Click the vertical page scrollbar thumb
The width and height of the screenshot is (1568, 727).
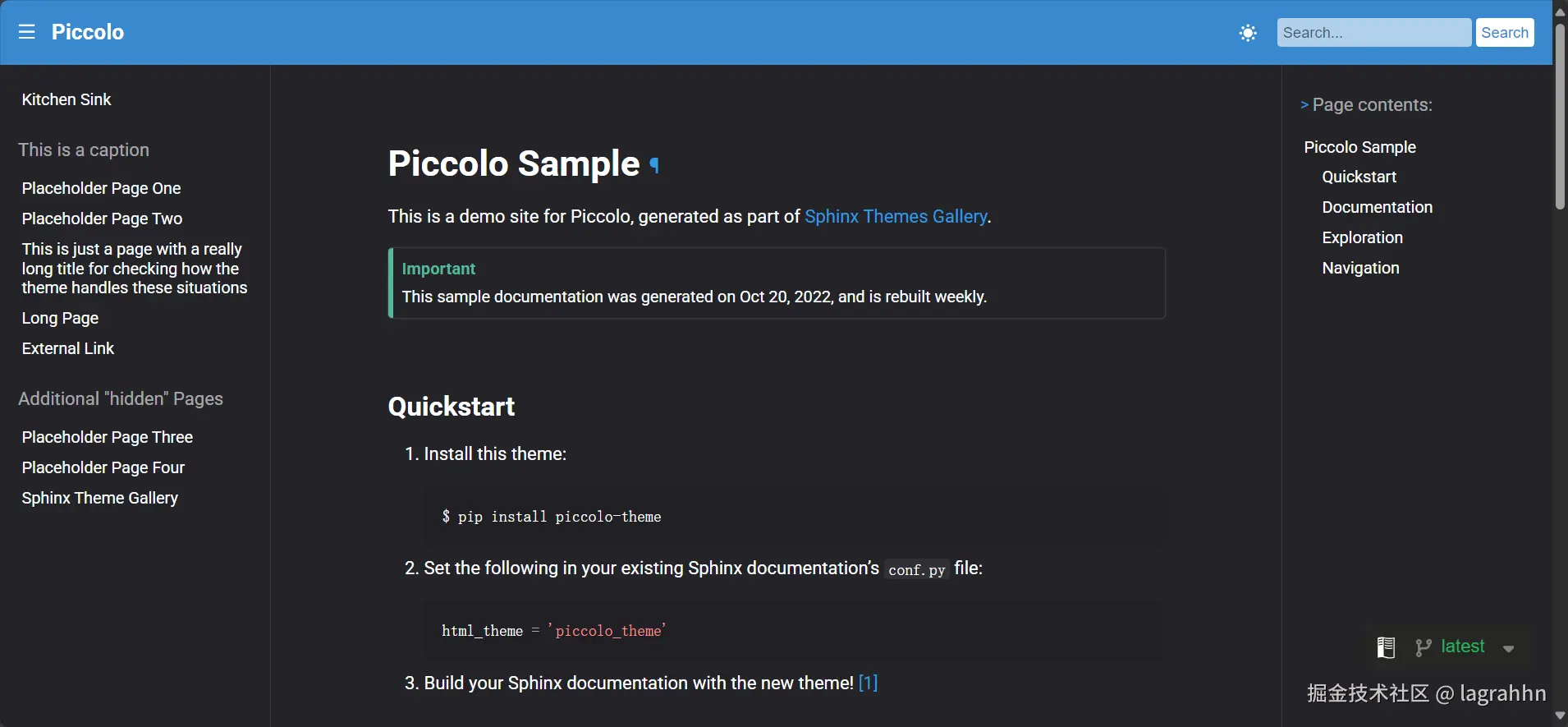click(x=1560, y=115)
